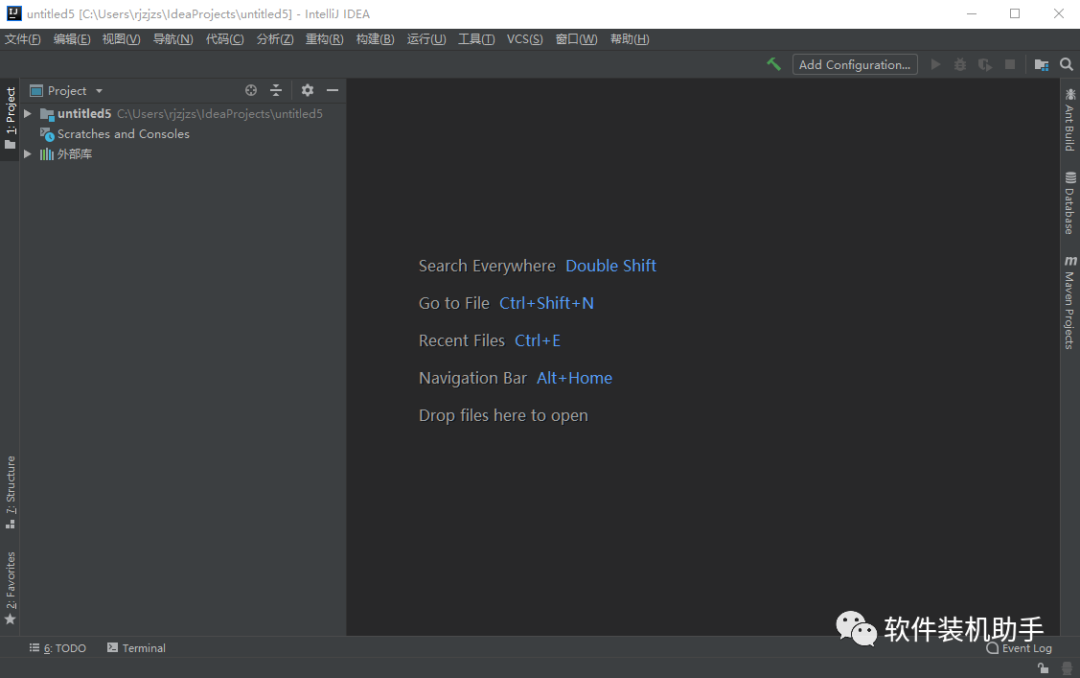Open the 代码(C) menu

coord(225,39)
